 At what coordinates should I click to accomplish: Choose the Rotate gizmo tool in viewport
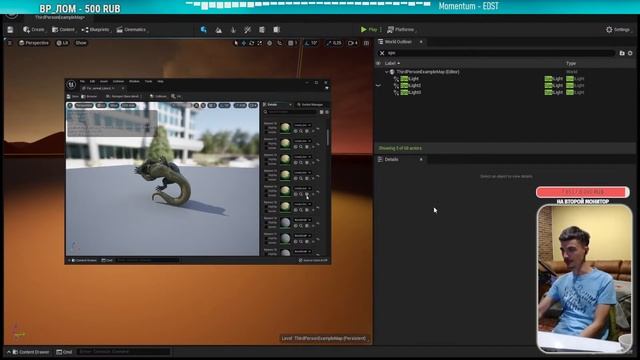pyautogui.click(x=251, y=43)
